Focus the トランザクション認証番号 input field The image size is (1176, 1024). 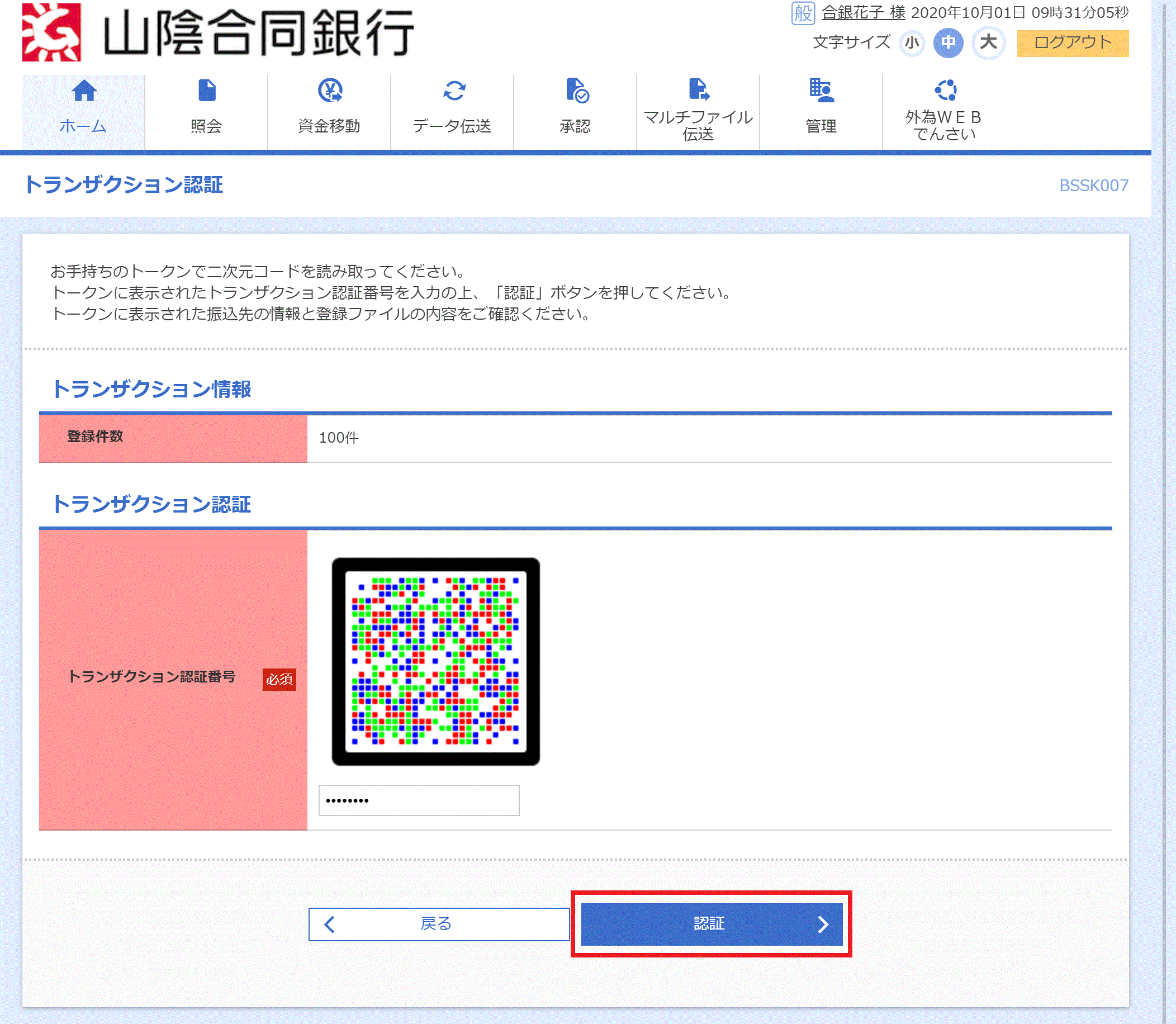pos(419,800)
